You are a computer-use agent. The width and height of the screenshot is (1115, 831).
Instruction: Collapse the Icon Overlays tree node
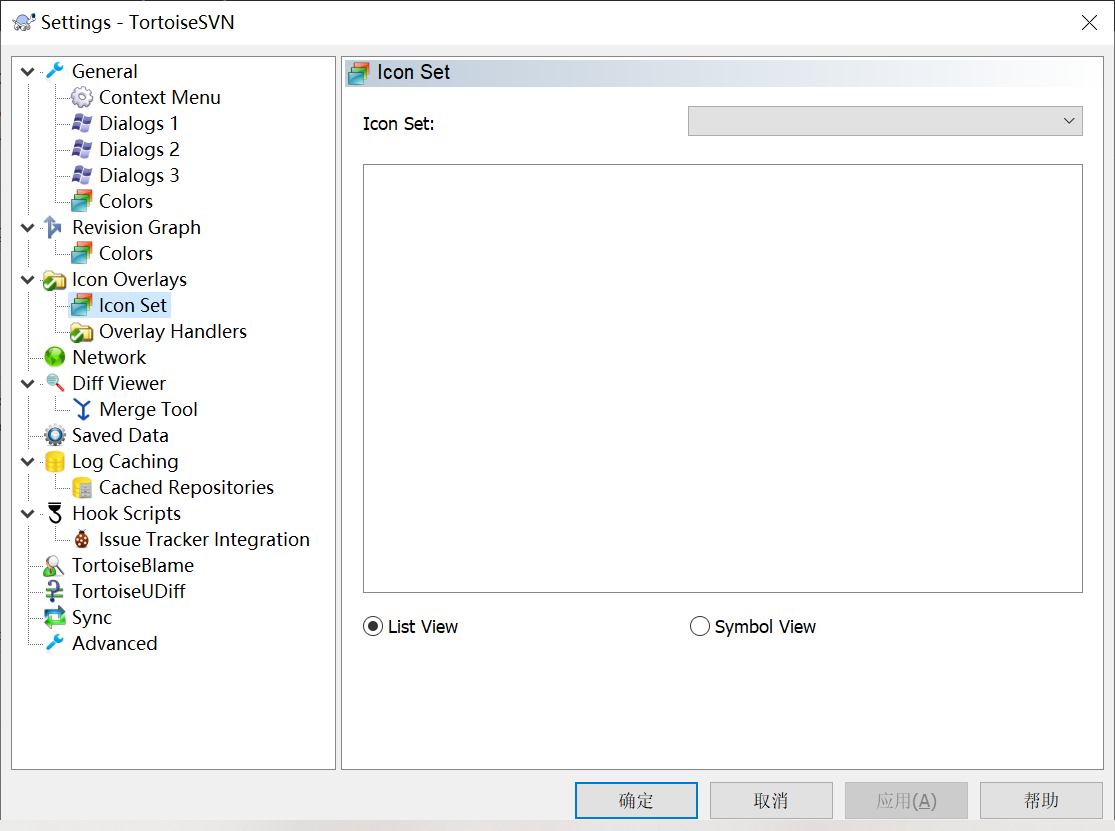pyautogui.click(x=28, y=279)
